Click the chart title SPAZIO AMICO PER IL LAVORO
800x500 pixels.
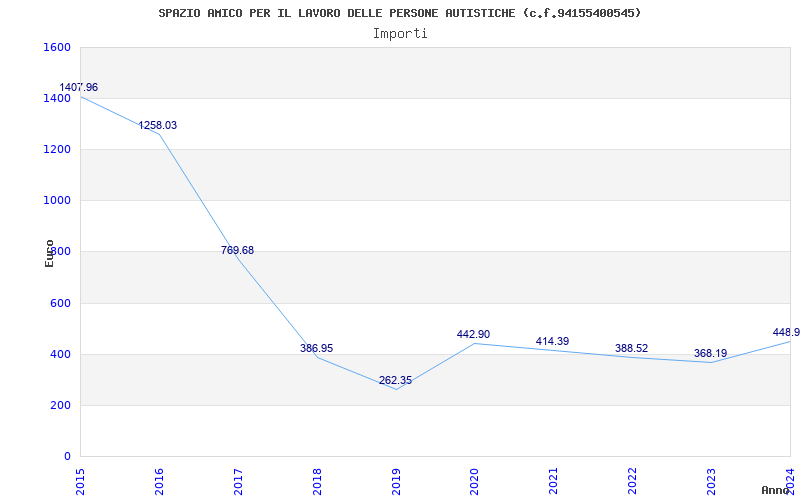[399, 13]
